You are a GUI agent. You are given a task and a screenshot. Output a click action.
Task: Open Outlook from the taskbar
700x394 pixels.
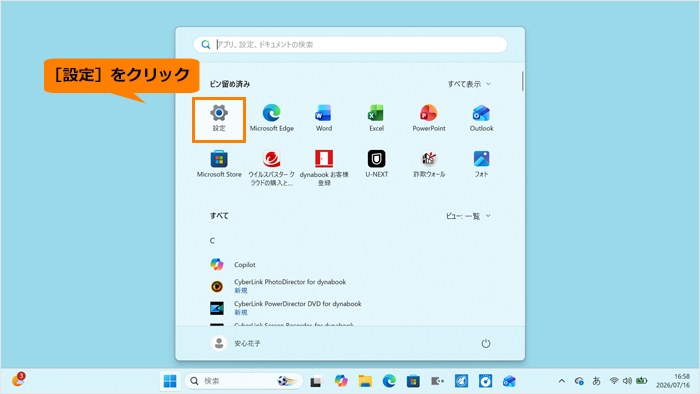click(x=509, y=381)
